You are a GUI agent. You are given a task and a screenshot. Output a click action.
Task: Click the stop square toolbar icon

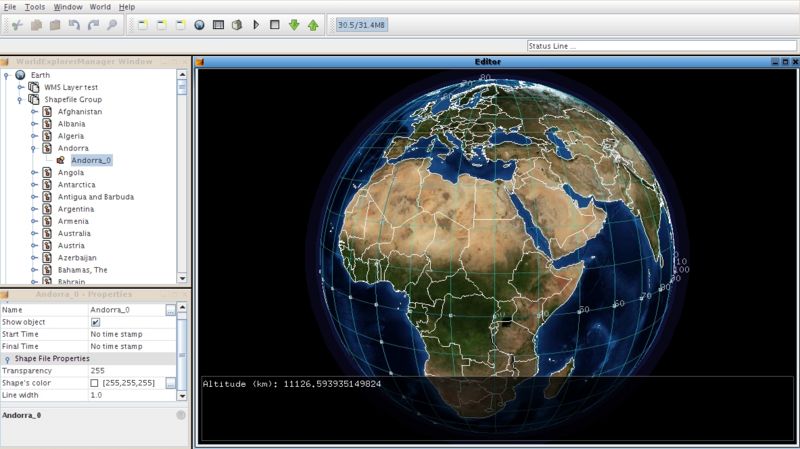(275, 24)
